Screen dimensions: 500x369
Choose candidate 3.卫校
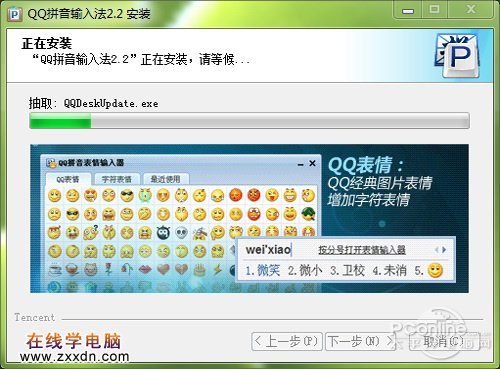[347, 270]
